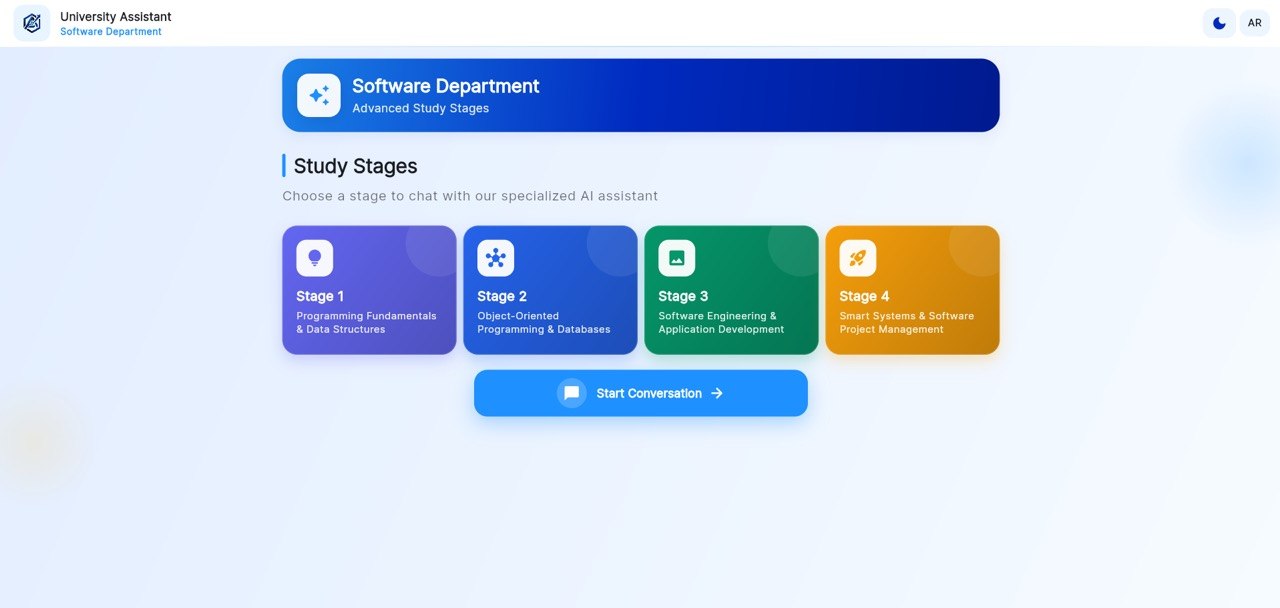Click the arrow icon beside Start Conversation
The width and height of the screenshot is (1280, 608).
(x=717, y=393)
